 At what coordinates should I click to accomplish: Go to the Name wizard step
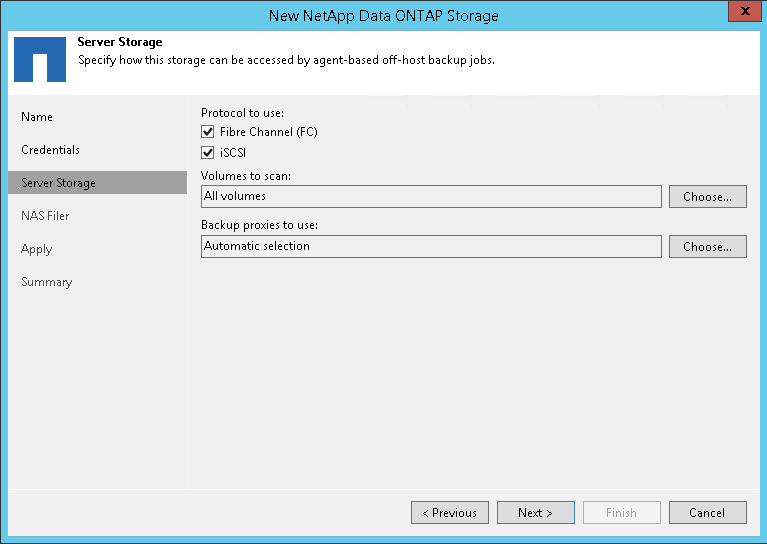click(37, 117)
